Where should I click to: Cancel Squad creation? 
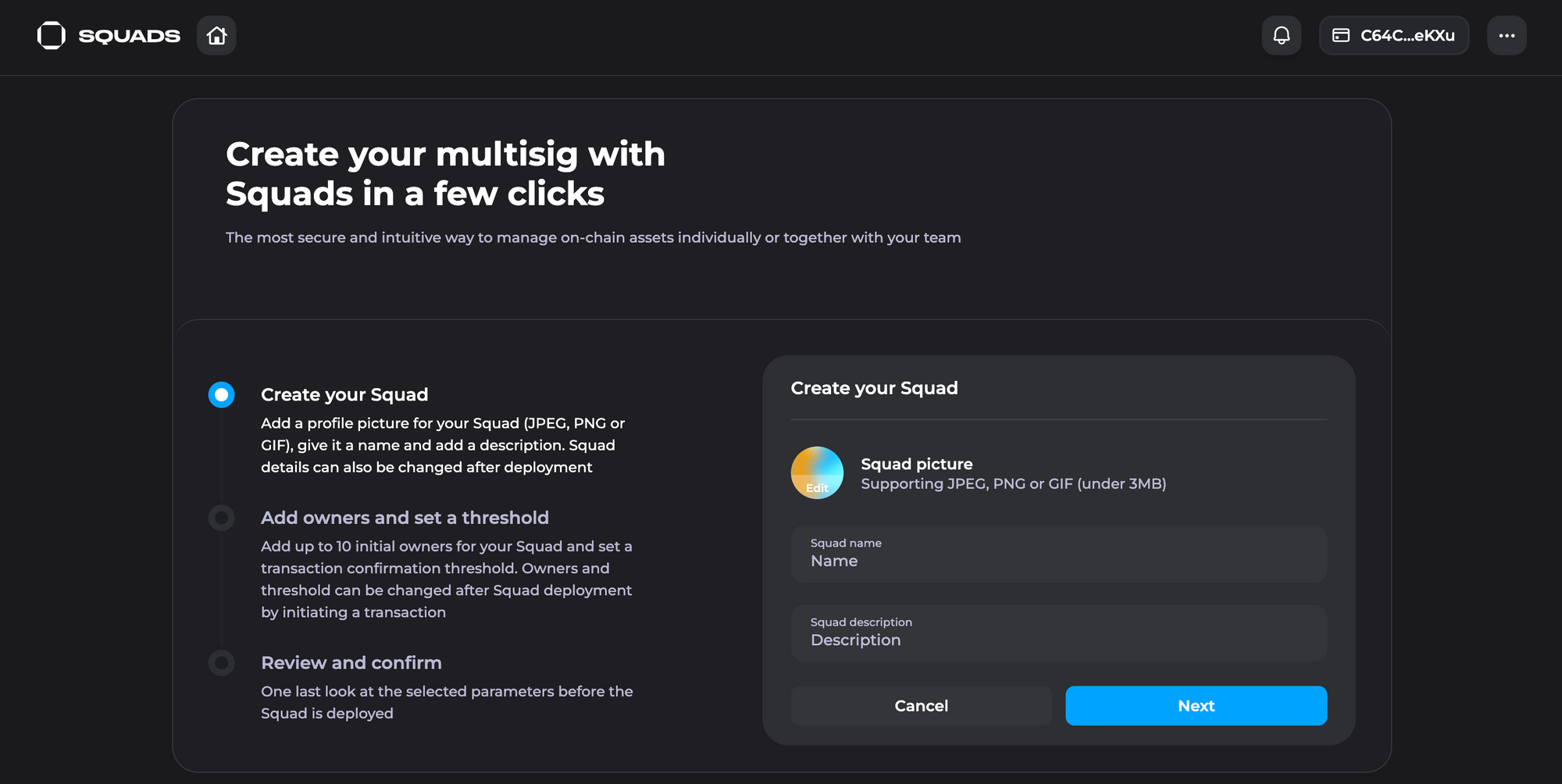pyautogui.click(x=921, y=706)
